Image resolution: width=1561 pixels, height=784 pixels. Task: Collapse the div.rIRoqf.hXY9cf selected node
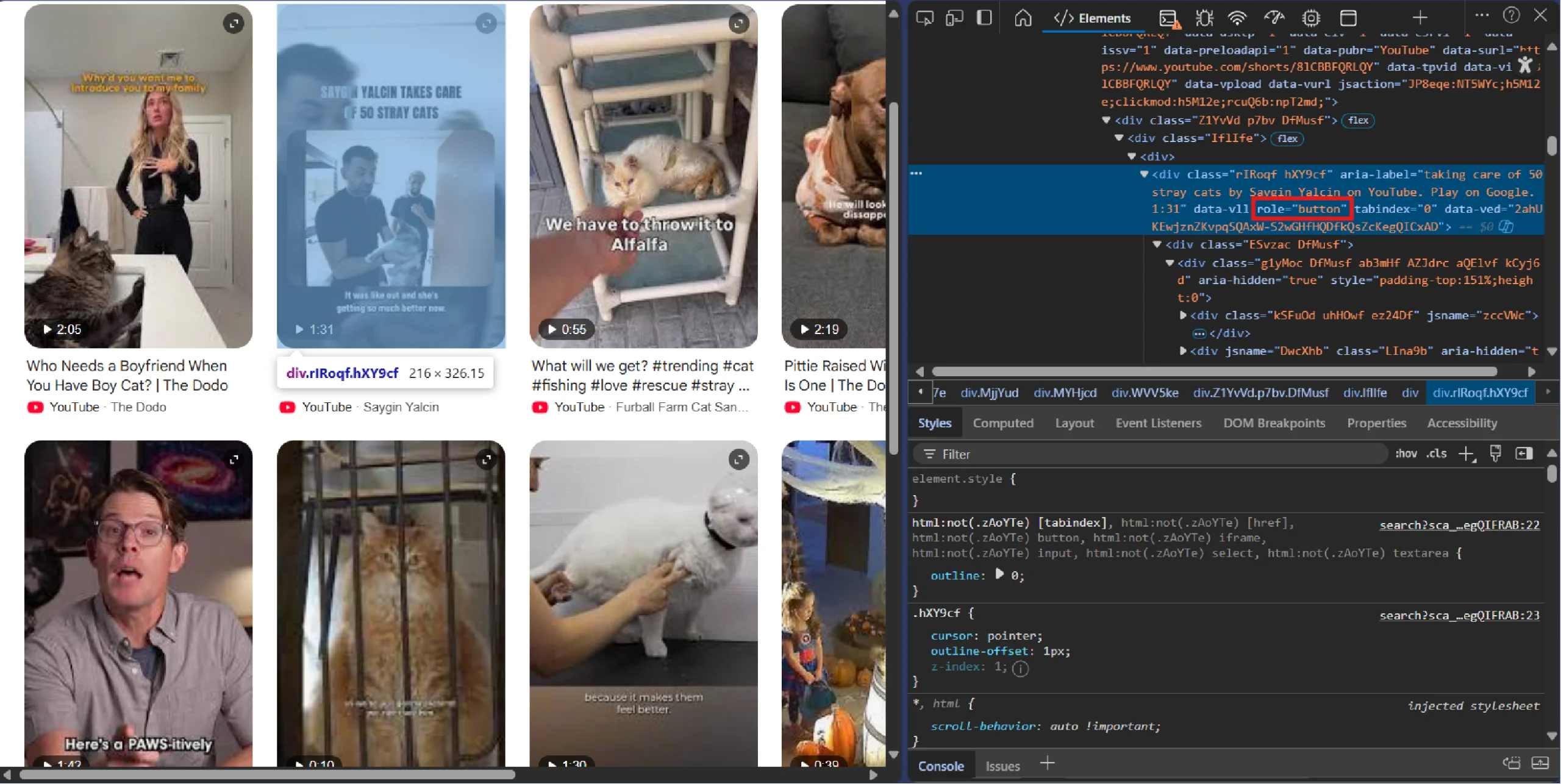tap(1143, 174)
